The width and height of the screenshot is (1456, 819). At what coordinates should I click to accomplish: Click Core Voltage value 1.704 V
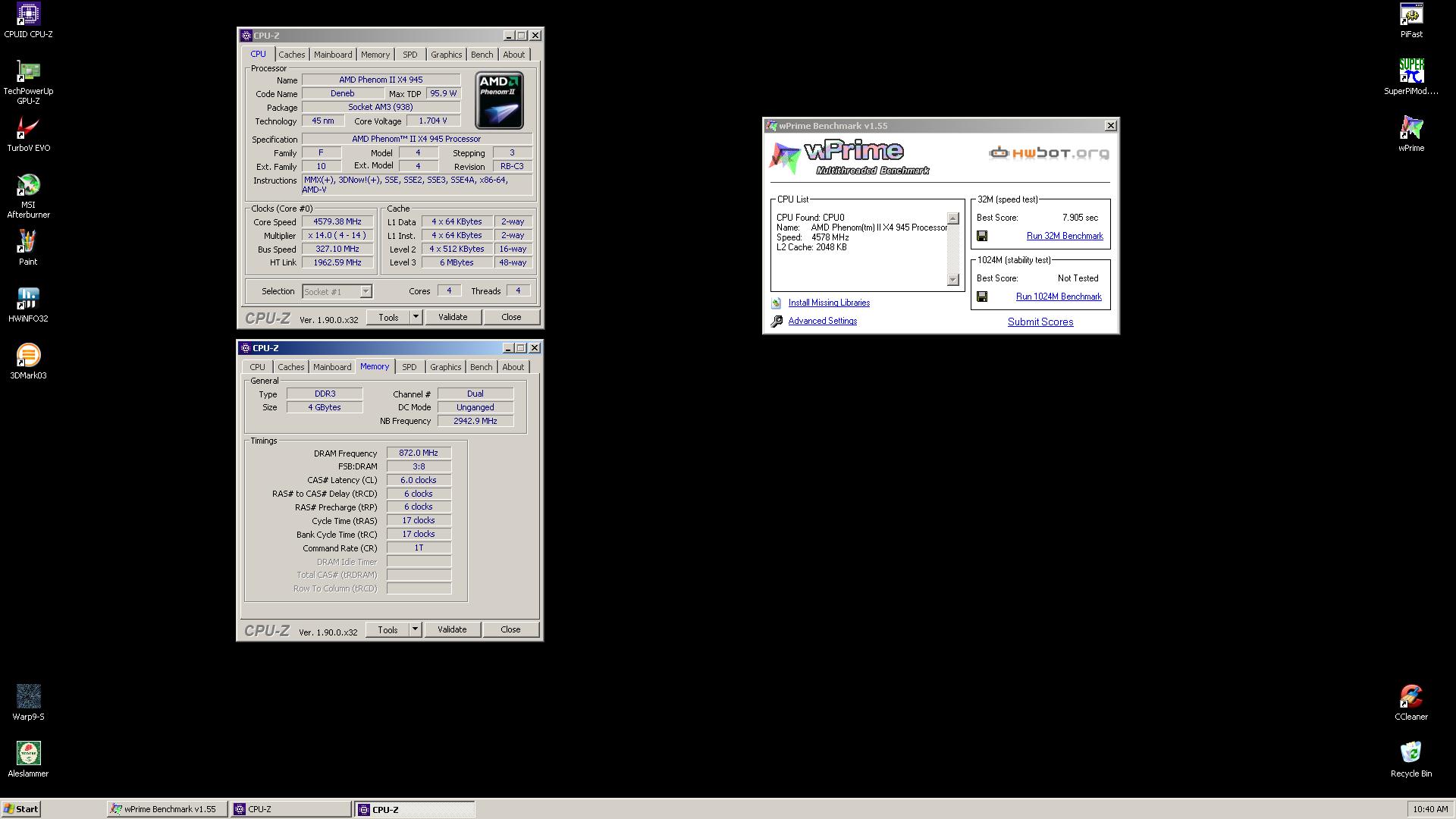click(x=433, y=121)
